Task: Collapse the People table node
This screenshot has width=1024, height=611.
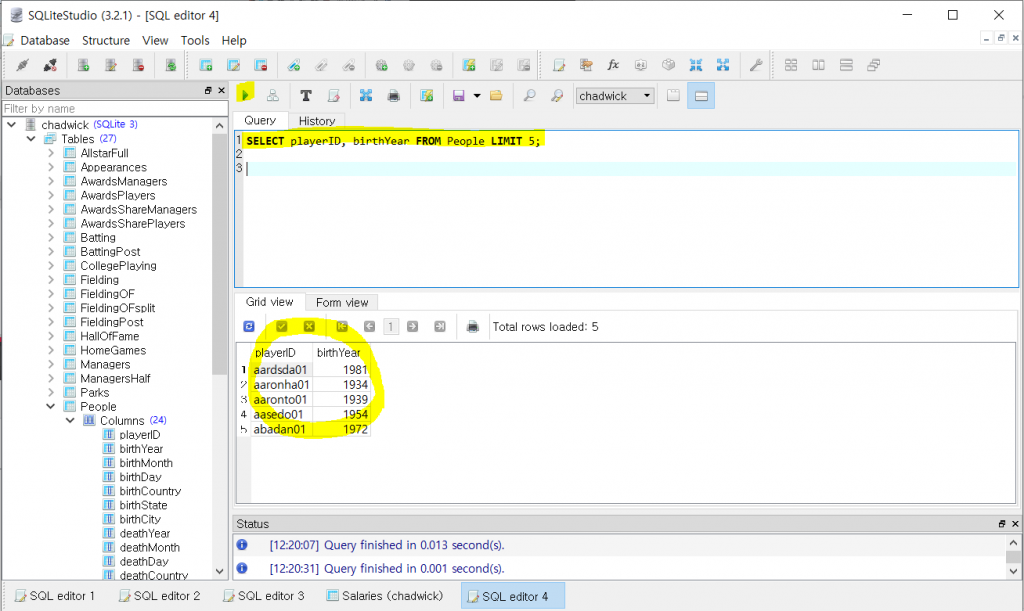Action: tap(51, 406)
